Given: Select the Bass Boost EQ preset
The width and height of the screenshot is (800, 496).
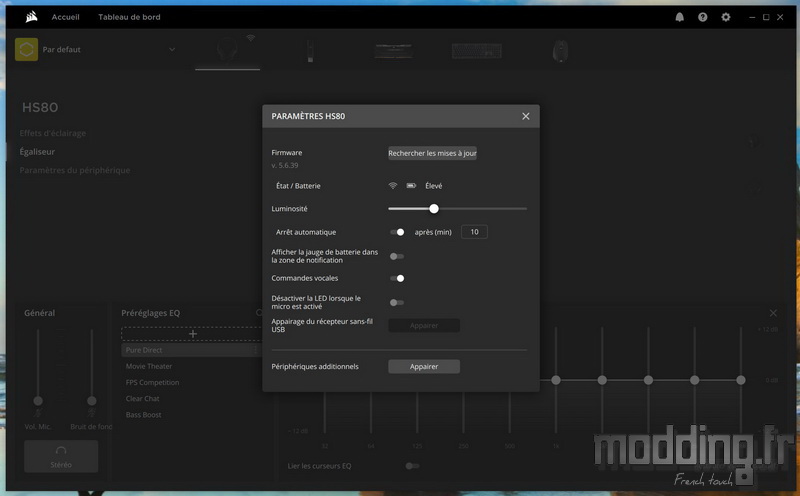Looking at the screenshot, I should [x=143, y=415].
